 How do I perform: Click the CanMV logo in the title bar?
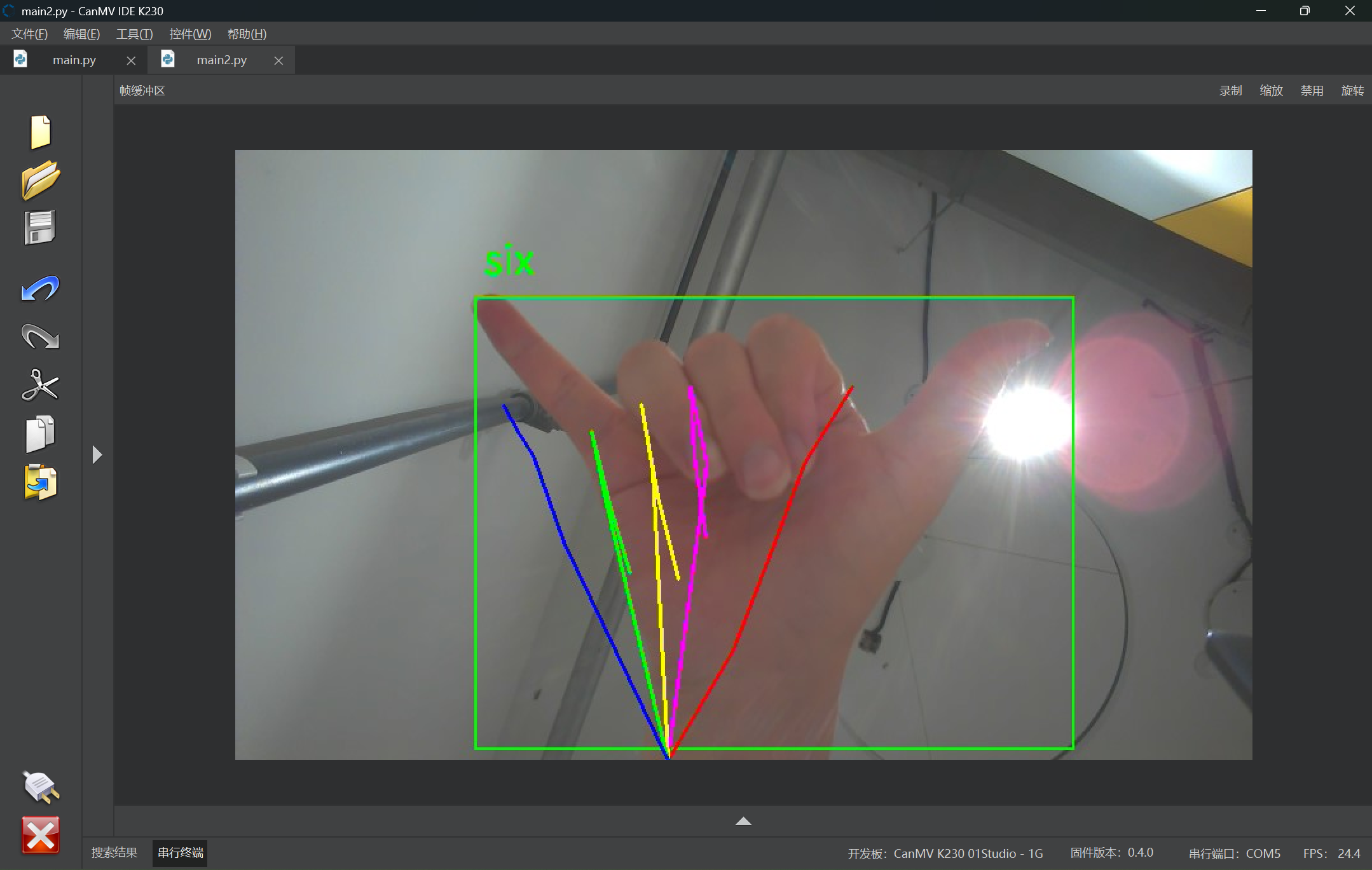(8, 11)
